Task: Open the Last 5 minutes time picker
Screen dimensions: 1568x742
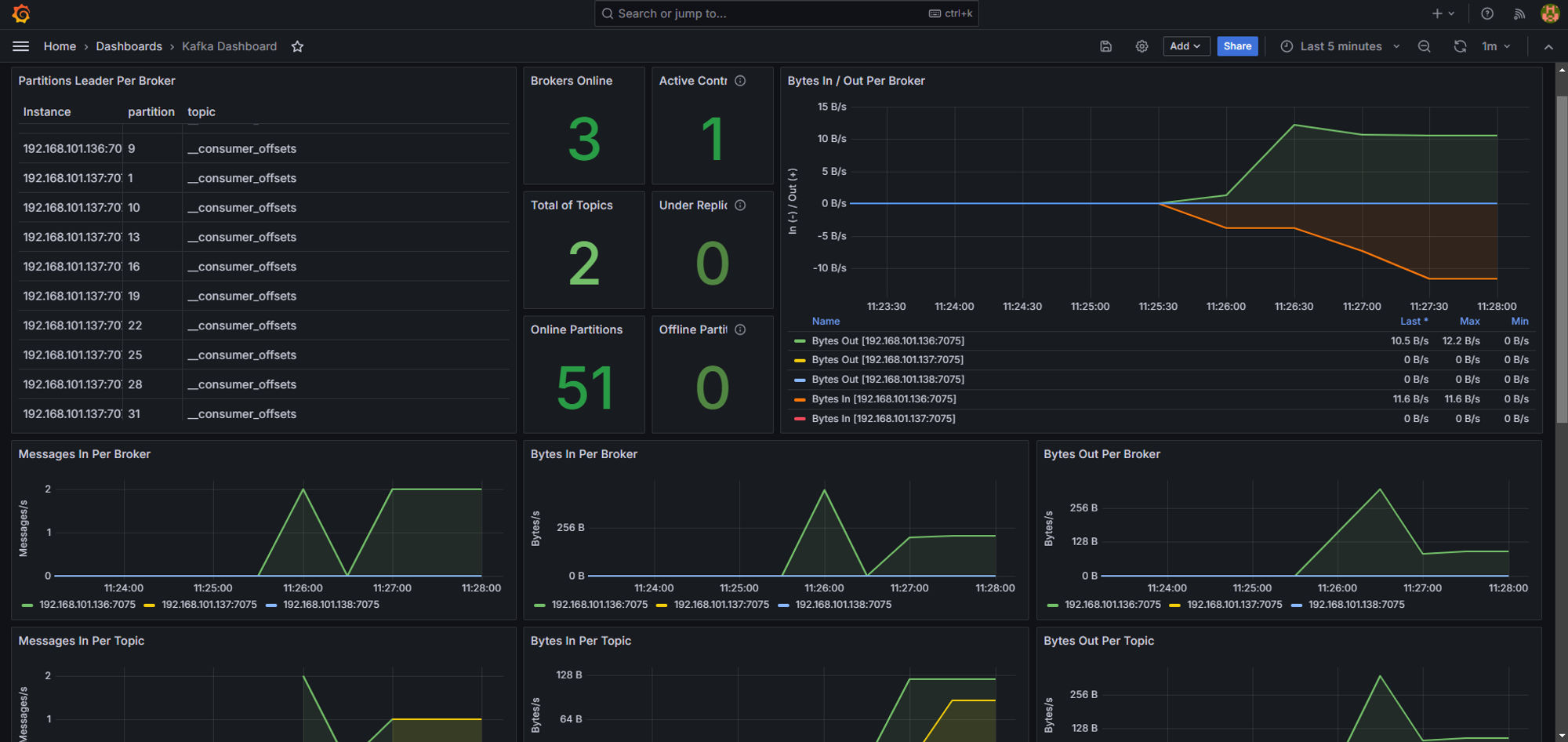Action: 1340,46
